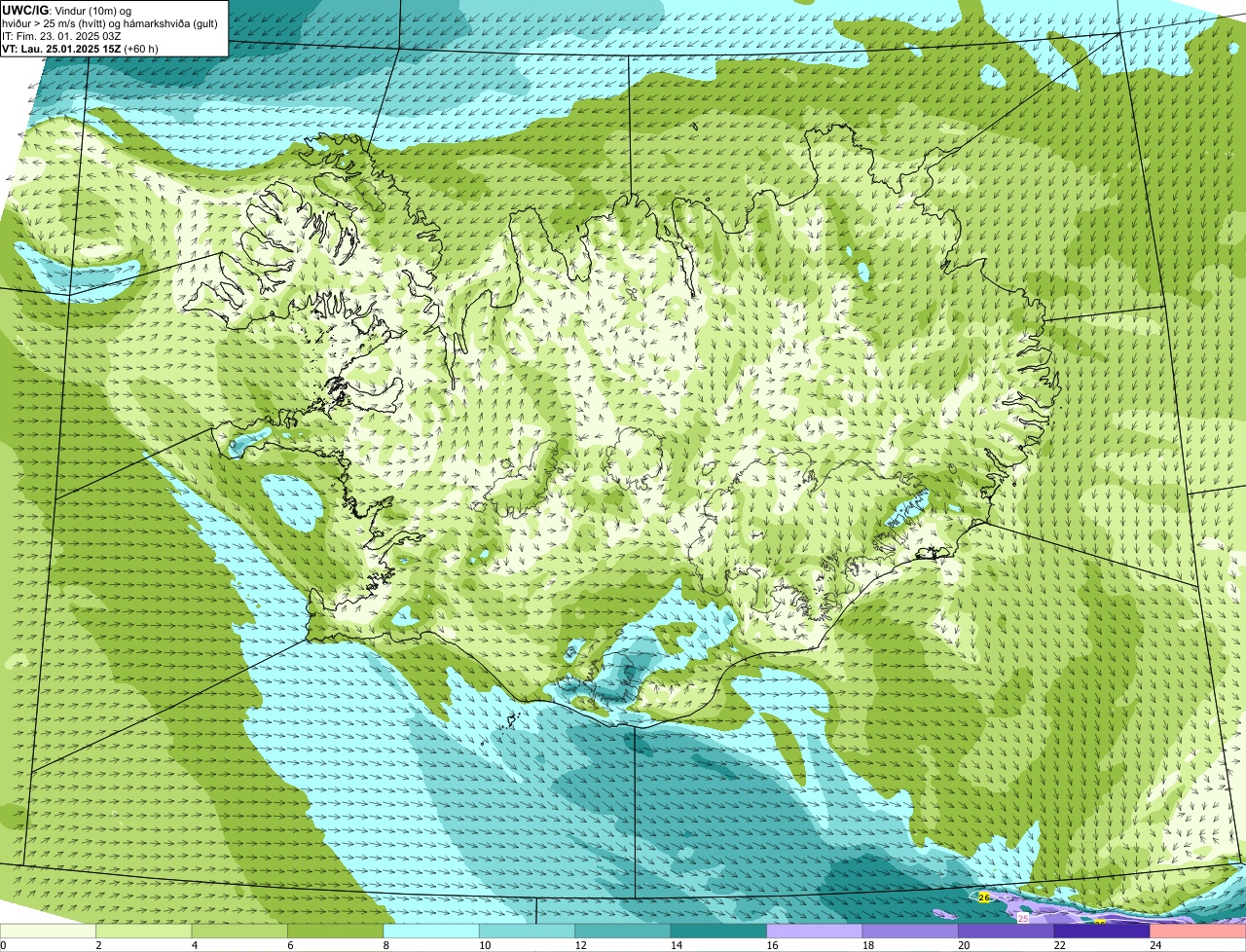
Task: Click the "VT: Lau. 25.01.2025 15Z (+60 h)" line
Action: [81, 48]
